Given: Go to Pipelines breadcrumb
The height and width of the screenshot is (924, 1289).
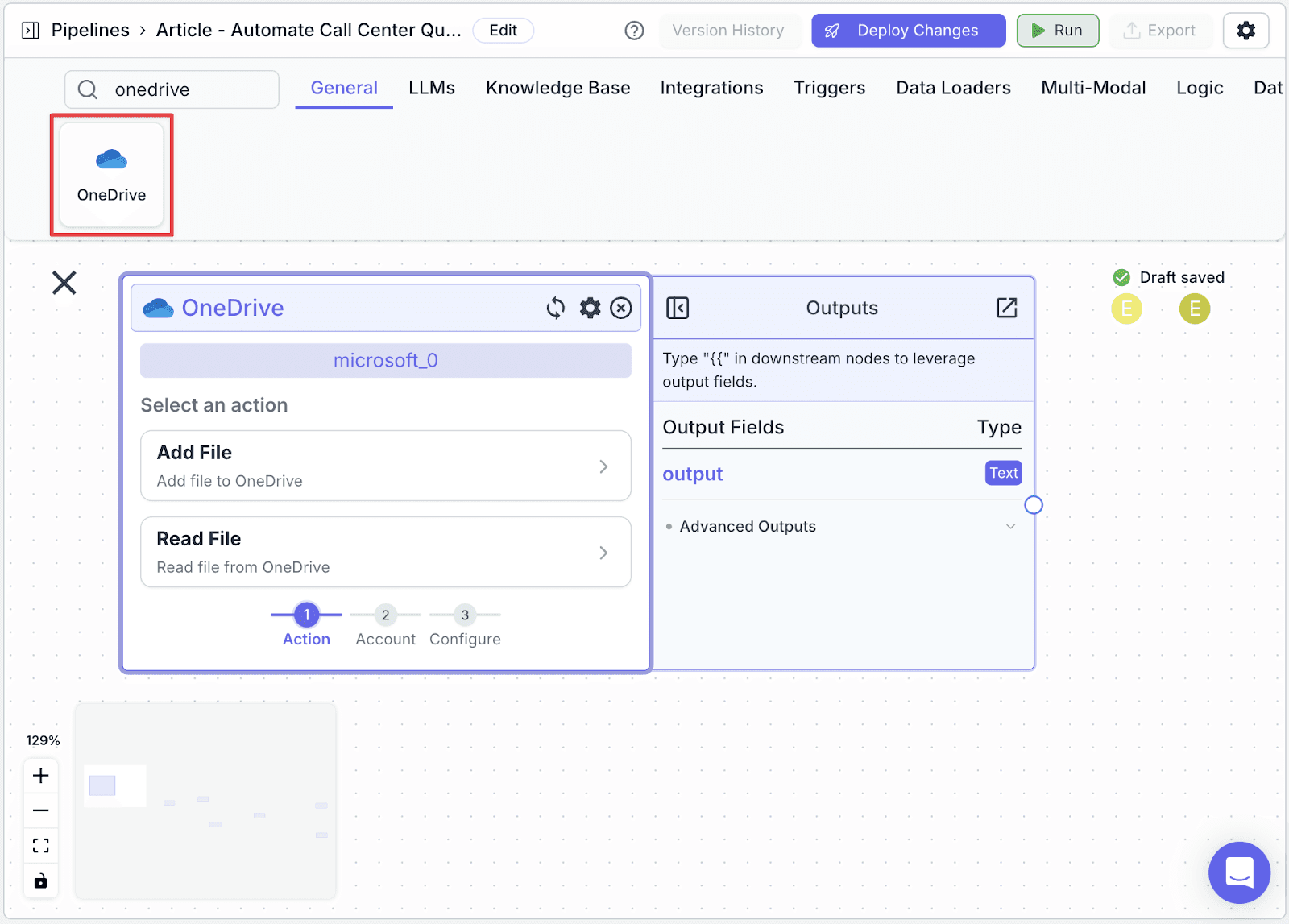Looking at the screenshot, I should click(x=90, y=31).
